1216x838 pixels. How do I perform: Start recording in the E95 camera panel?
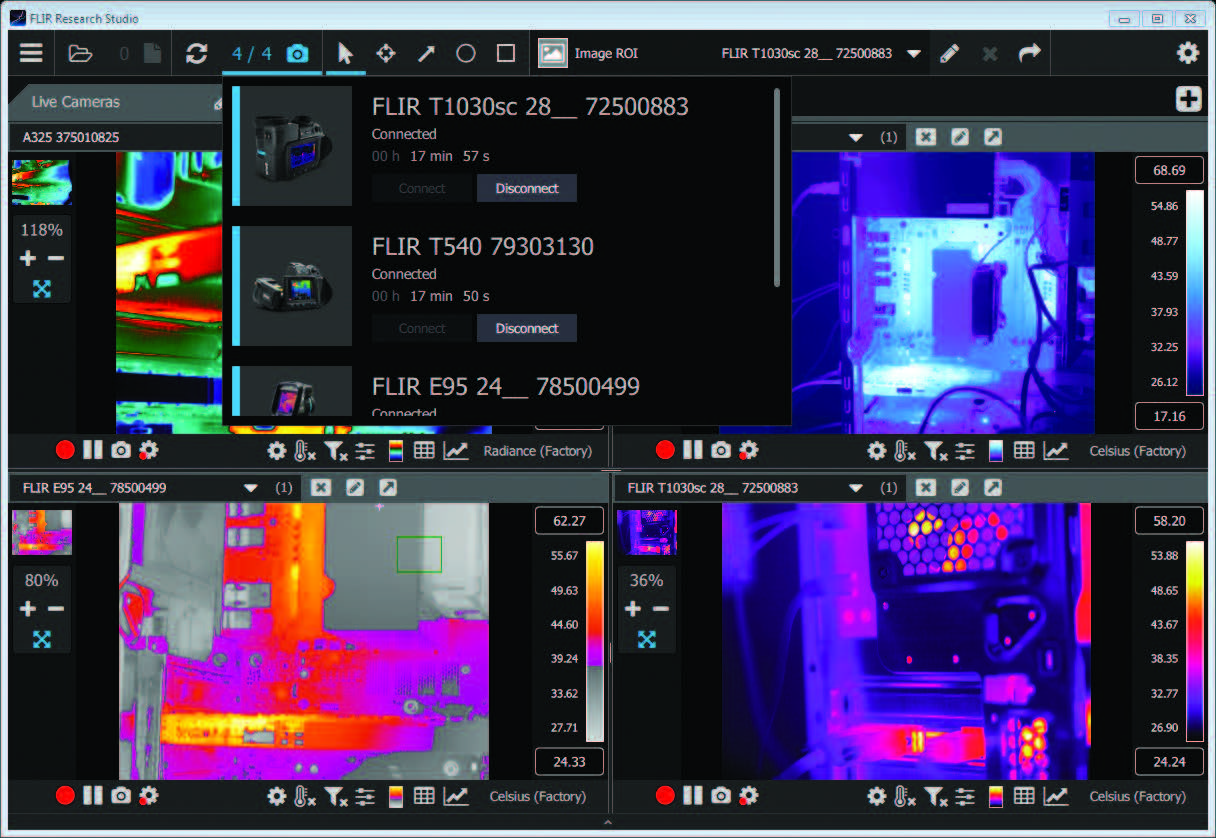tap(65, 796)
